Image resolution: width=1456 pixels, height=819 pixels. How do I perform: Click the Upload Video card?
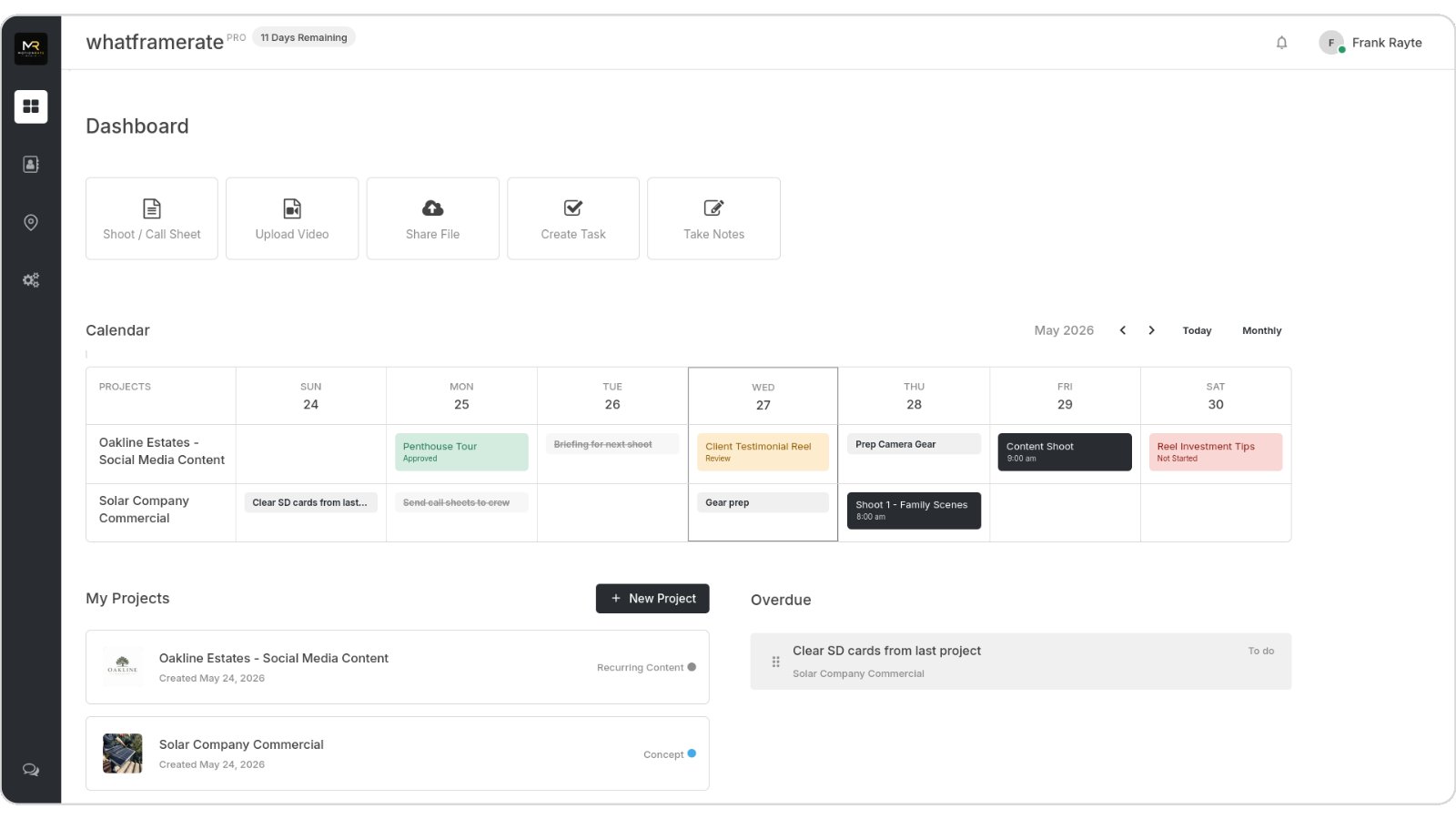click(x=292, y=218)
